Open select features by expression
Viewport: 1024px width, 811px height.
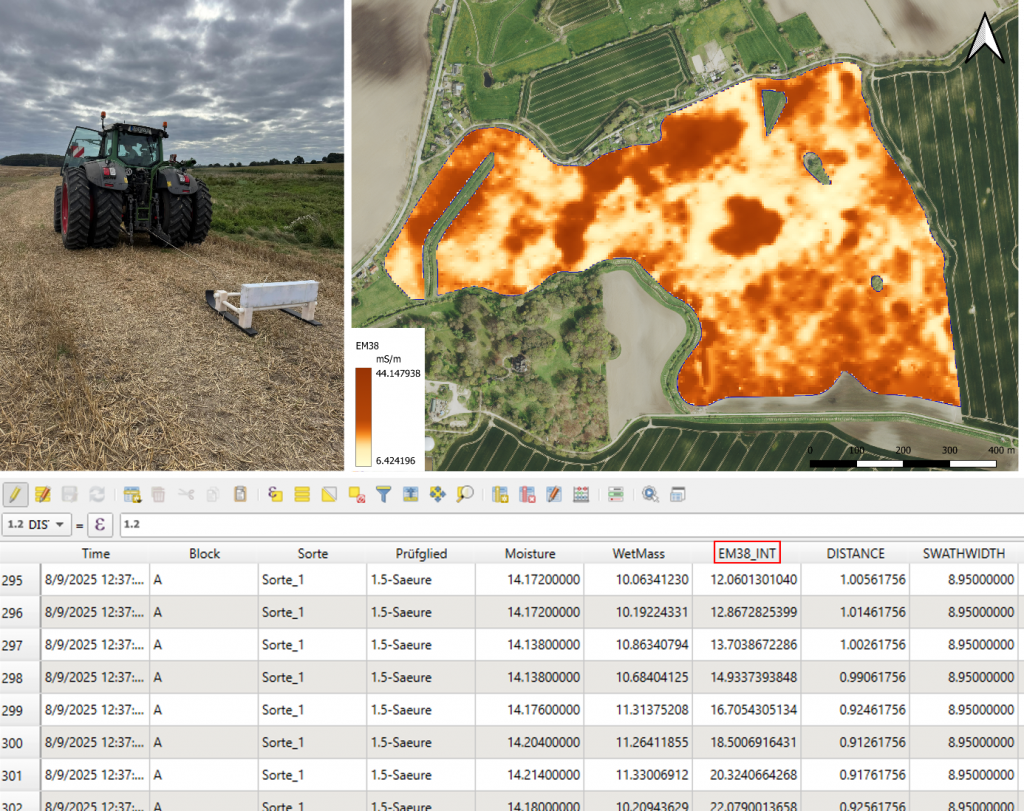click(277, 494)
